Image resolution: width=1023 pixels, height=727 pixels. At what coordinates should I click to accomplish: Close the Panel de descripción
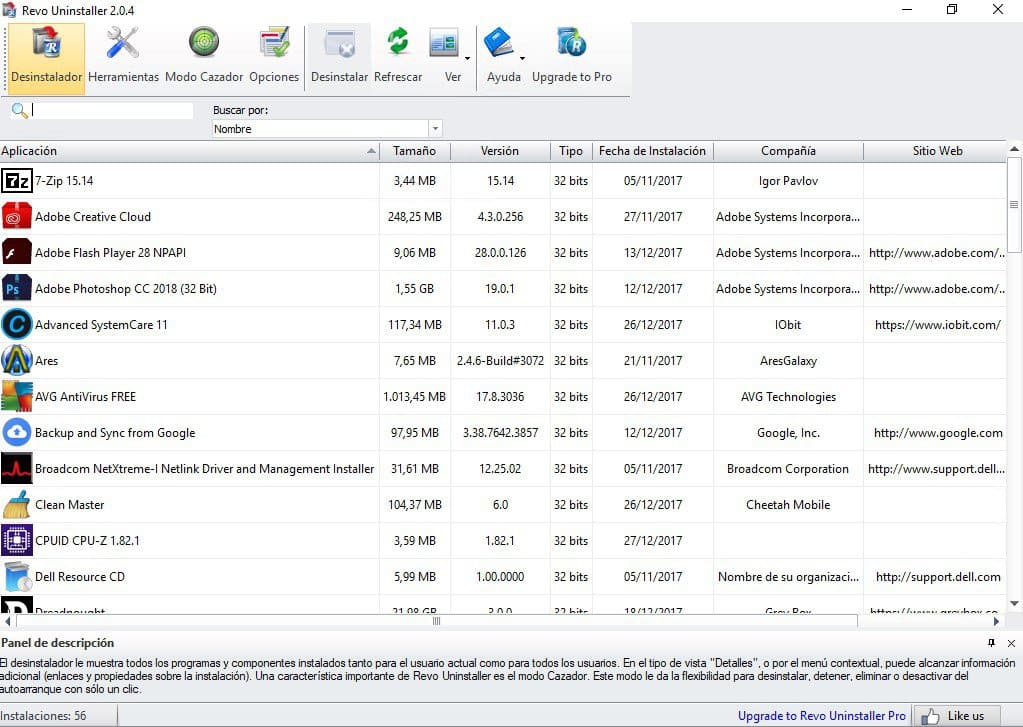(x=1011, y=643)
